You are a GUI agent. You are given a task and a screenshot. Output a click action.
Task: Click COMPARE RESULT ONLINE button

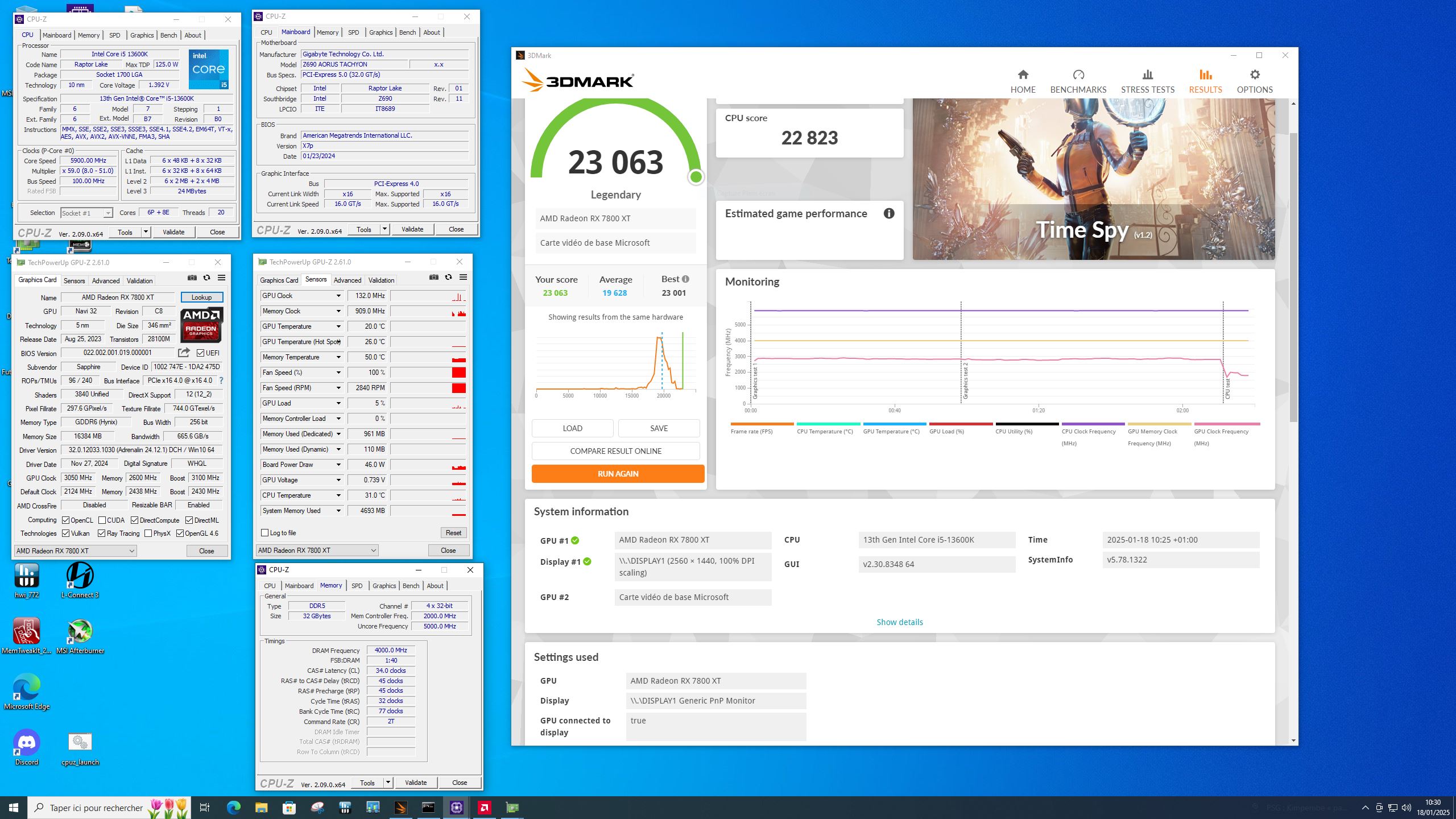coord(615,451)
